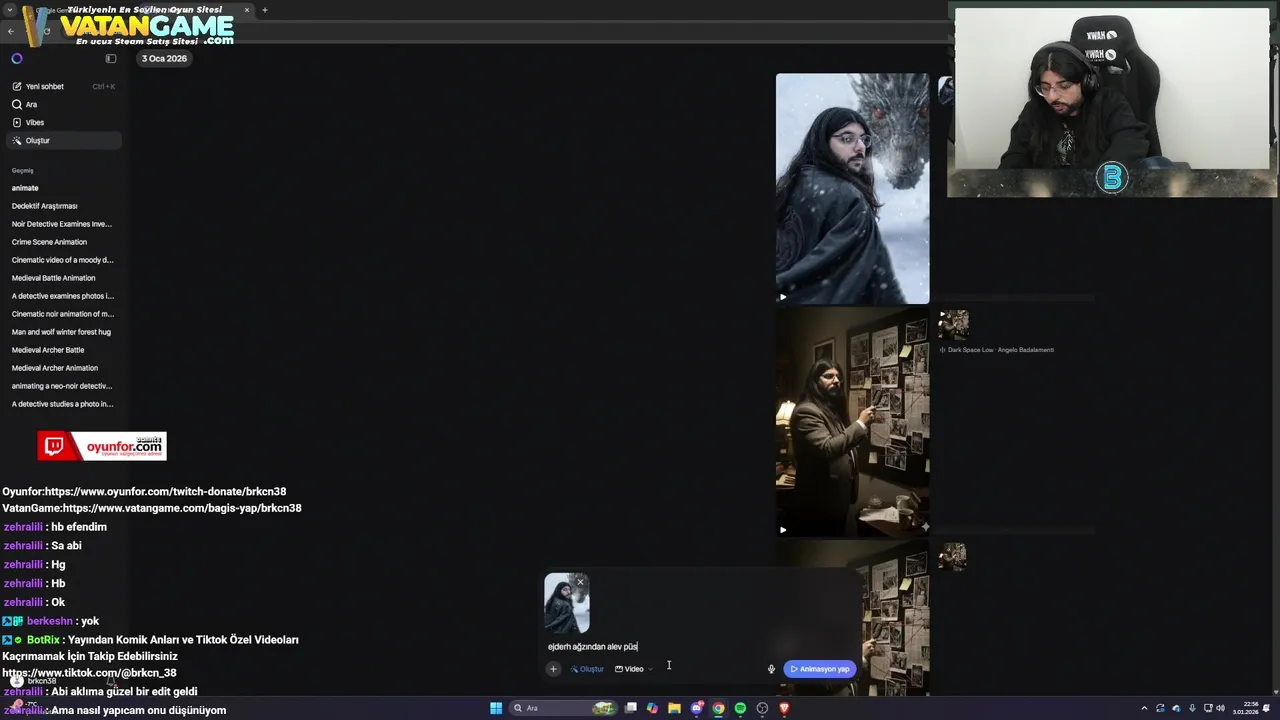Open volume control from tray

(1220, 708)
